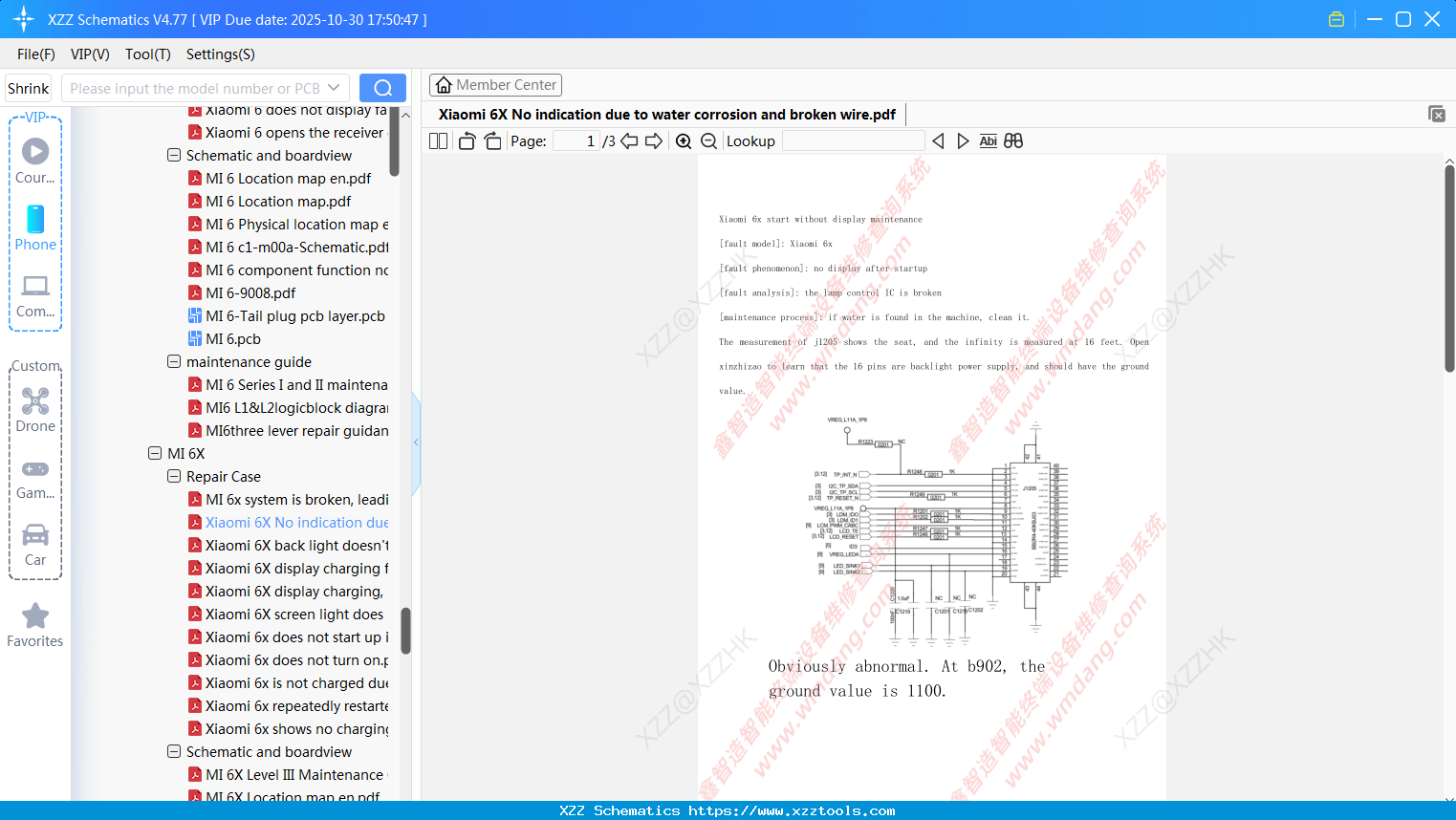Click the detach document window icon

tap(1437, 114)
